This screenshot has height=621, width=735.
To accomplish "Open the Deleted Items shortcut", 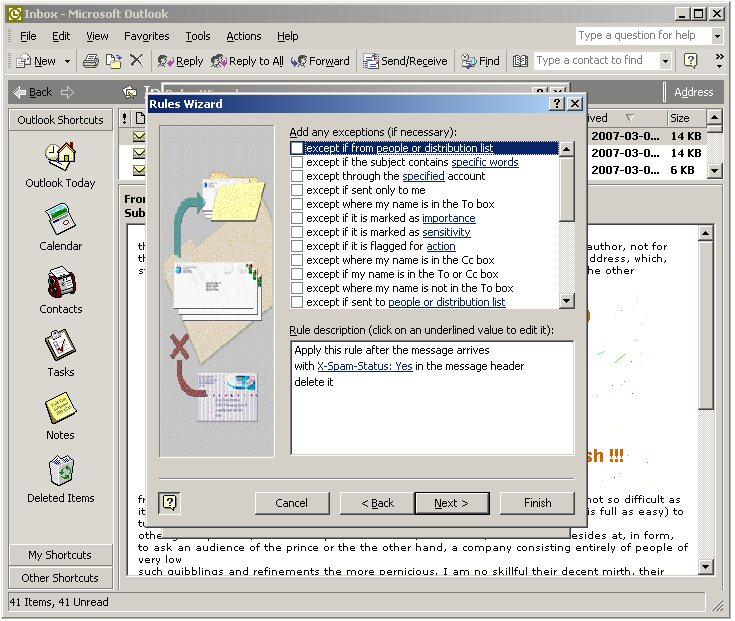I will (60, 479).
